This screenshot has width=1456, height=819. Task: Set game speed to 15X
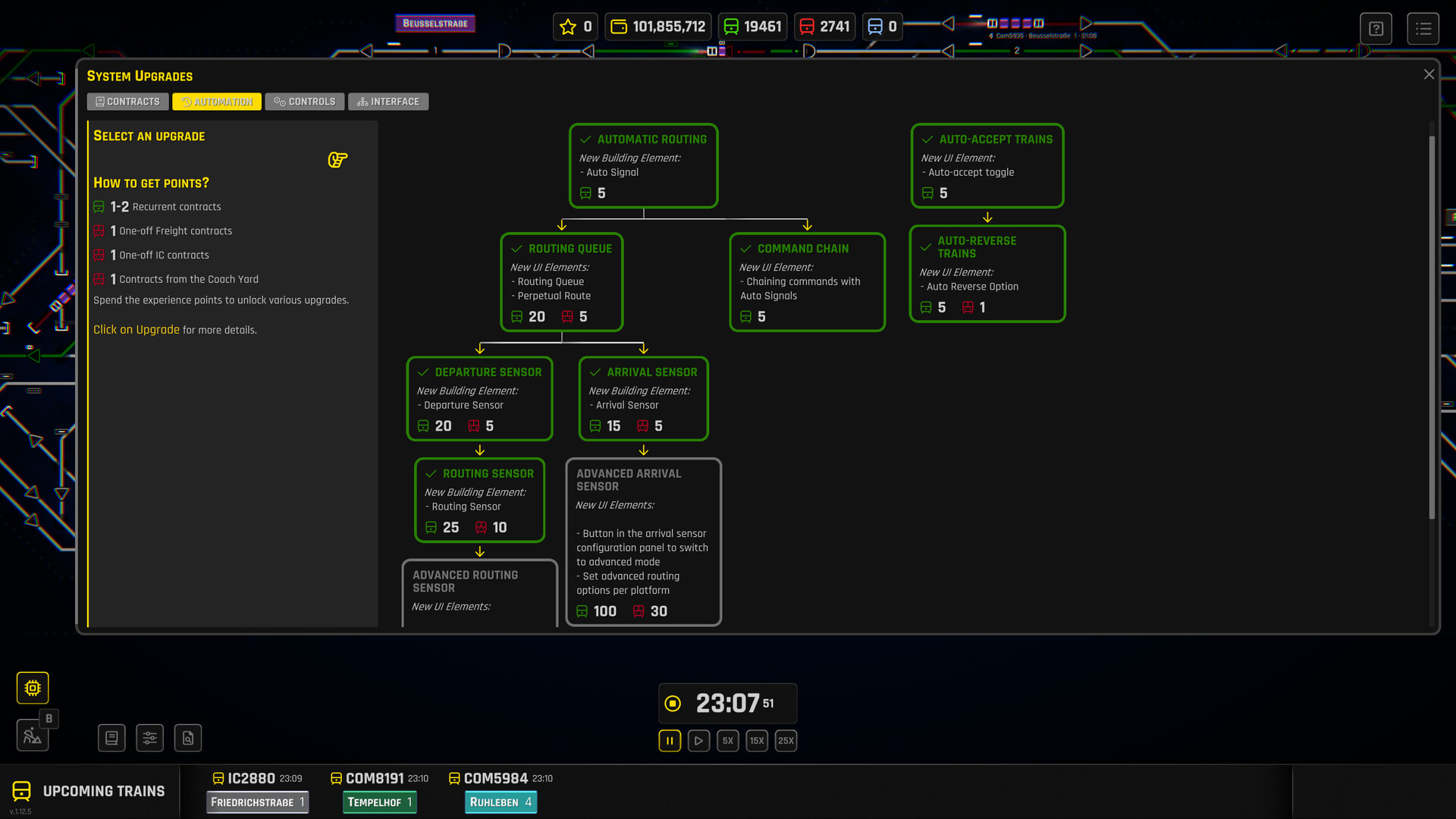(756, 741)
